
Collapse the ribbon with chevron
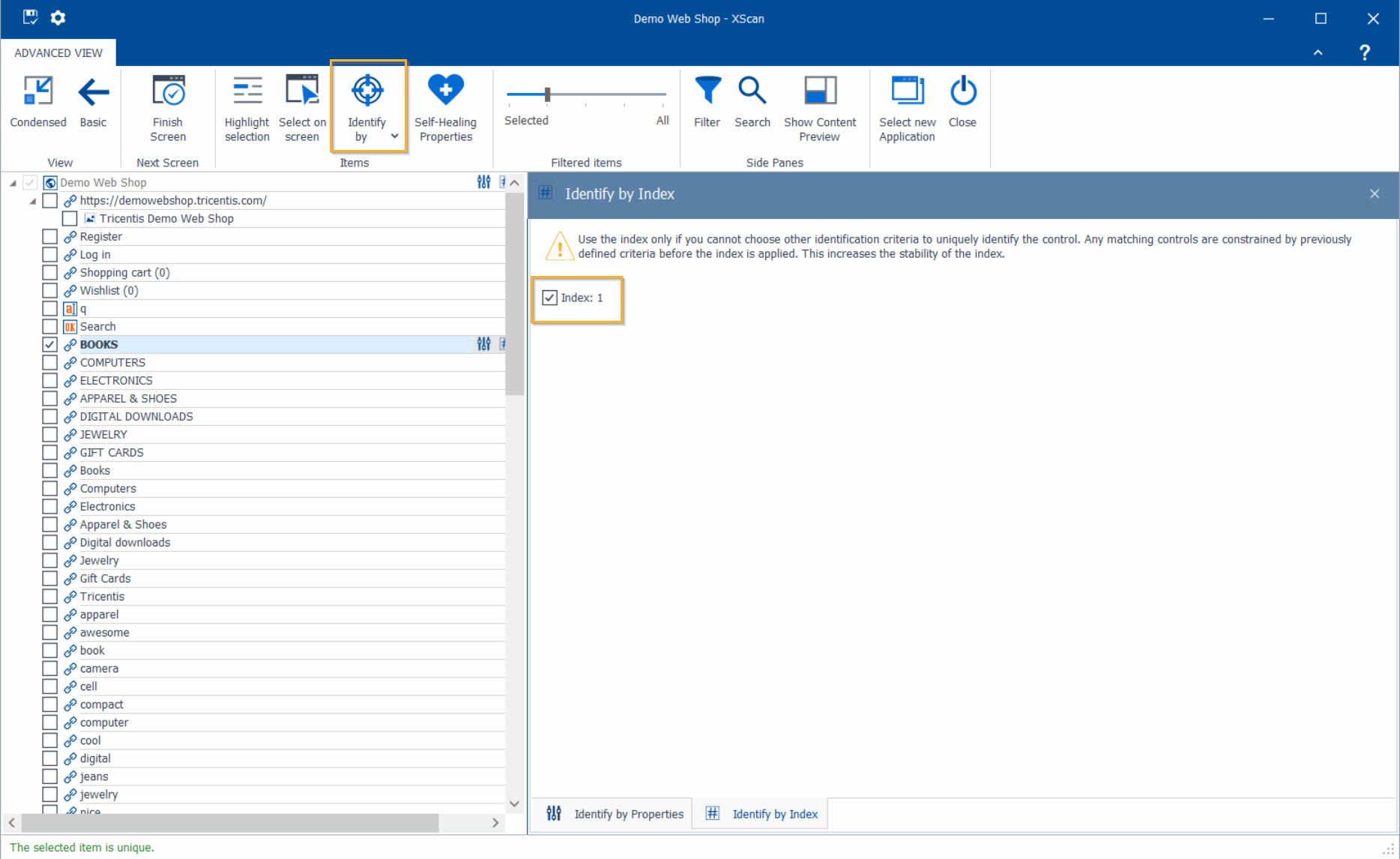click(x=1318, y=52)
